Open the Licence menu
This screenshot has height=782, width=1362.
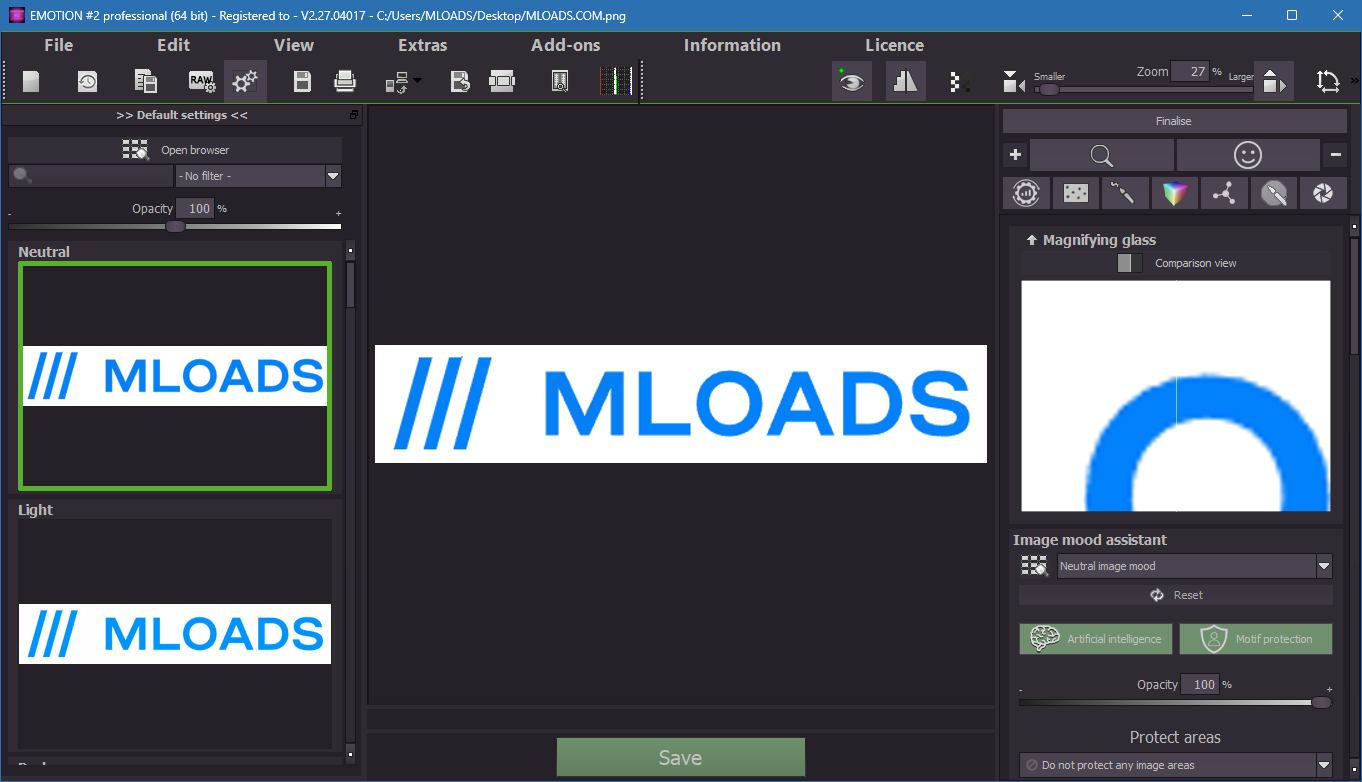895,45
